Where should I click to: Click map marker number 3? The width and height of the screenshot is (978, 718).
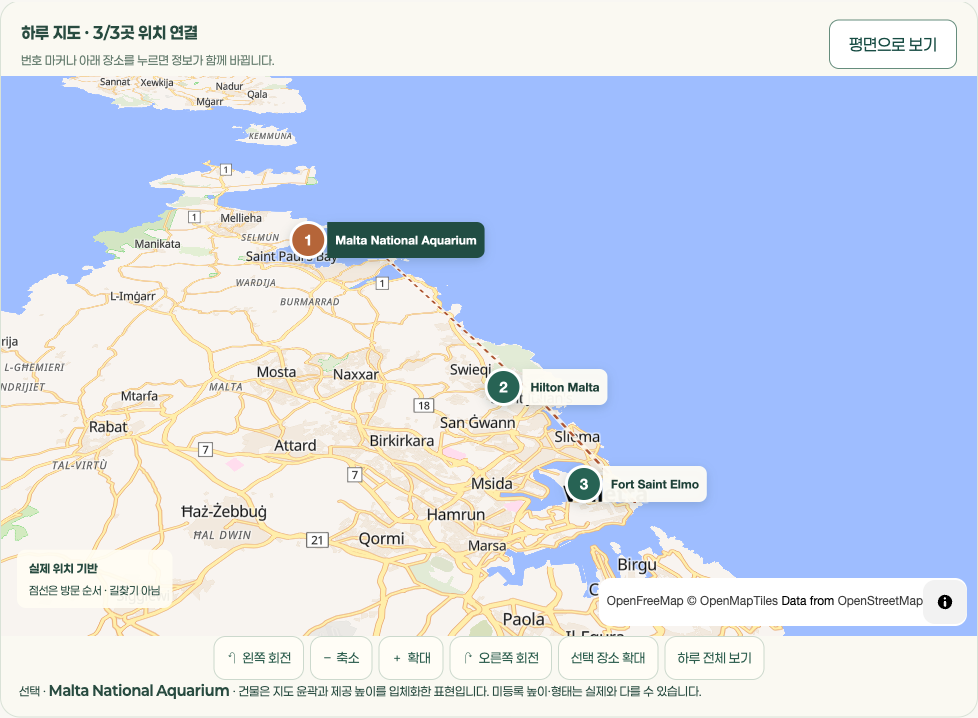584,484
